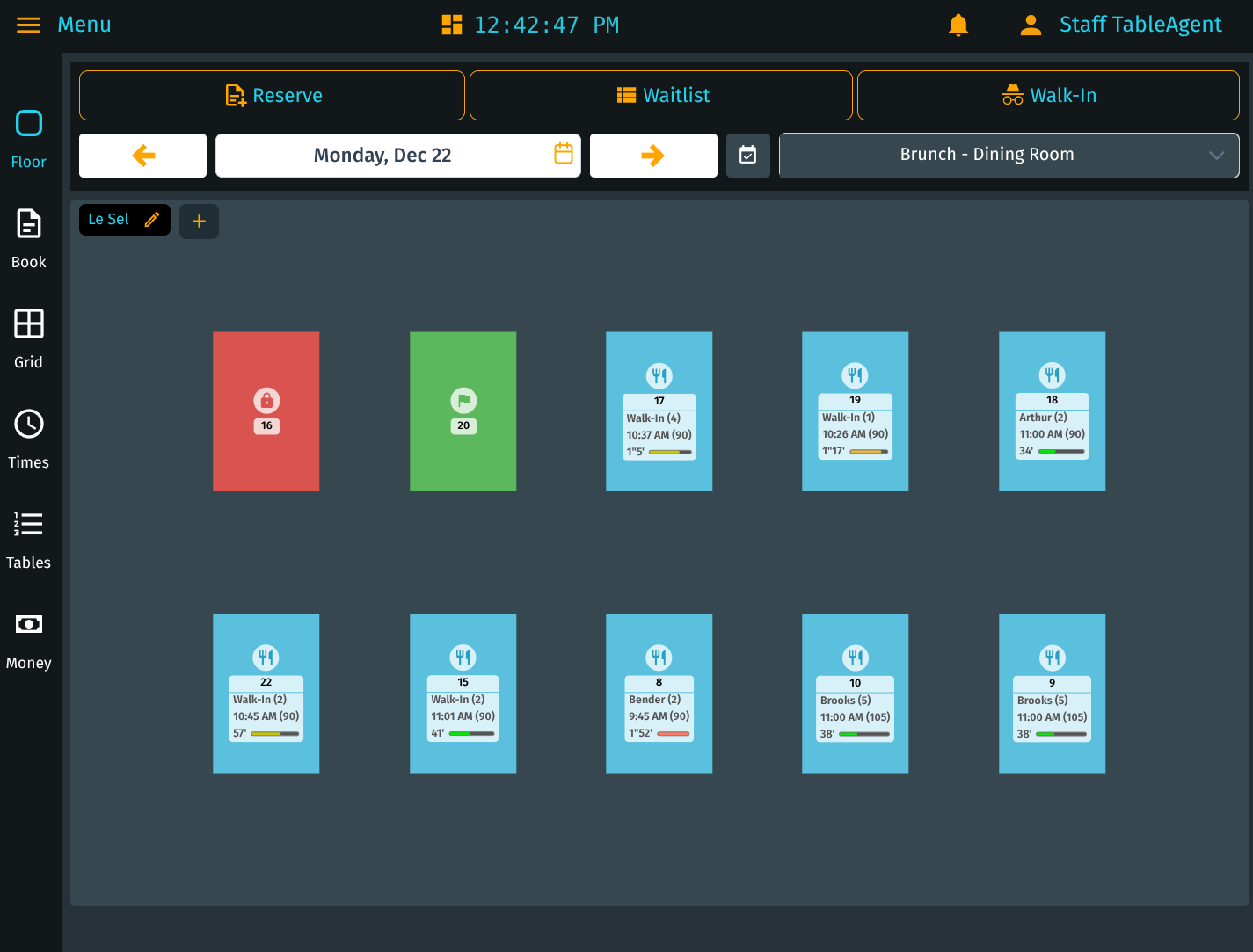
Task: Open the hamburger Menu icon
Action: pos(28,25)
